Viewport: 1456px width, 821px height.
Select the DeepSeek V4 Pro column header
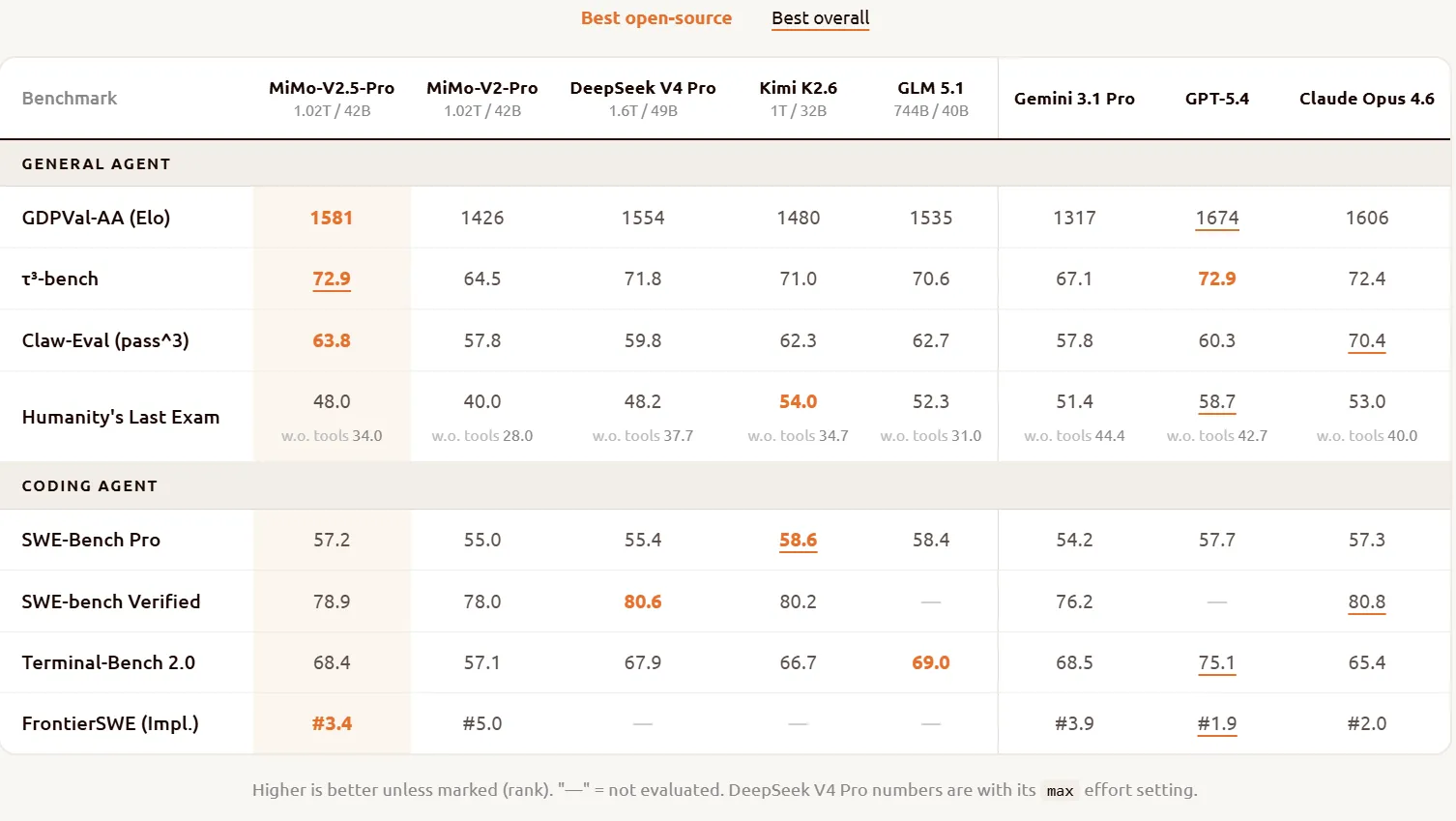643,98
